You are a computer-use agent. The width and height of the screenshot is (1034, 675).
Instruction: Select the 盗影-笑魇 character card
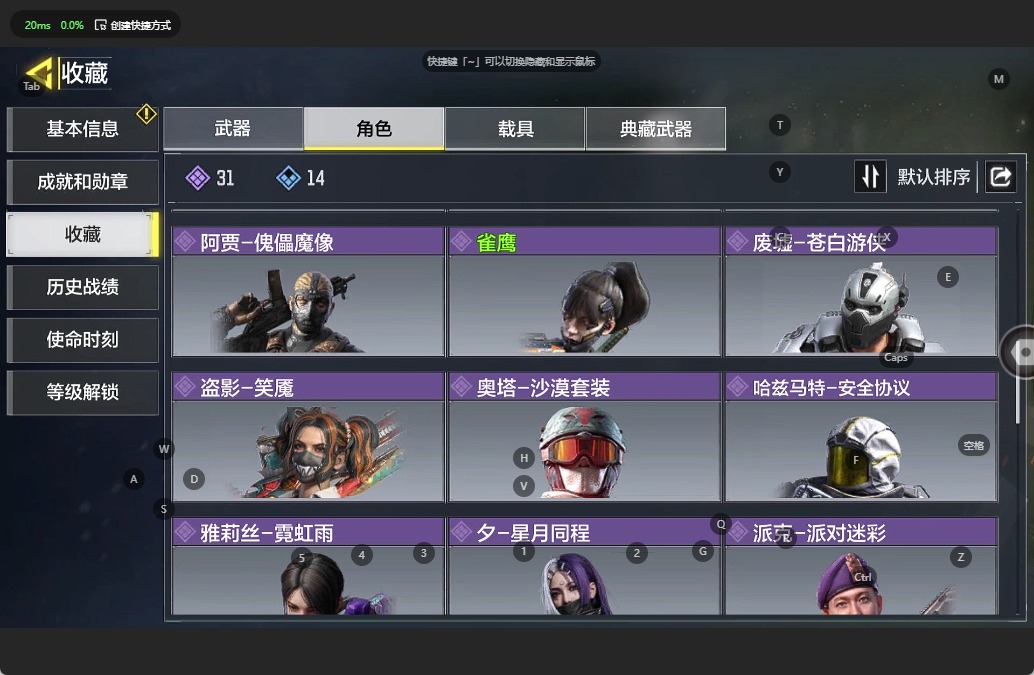point(308,437)
